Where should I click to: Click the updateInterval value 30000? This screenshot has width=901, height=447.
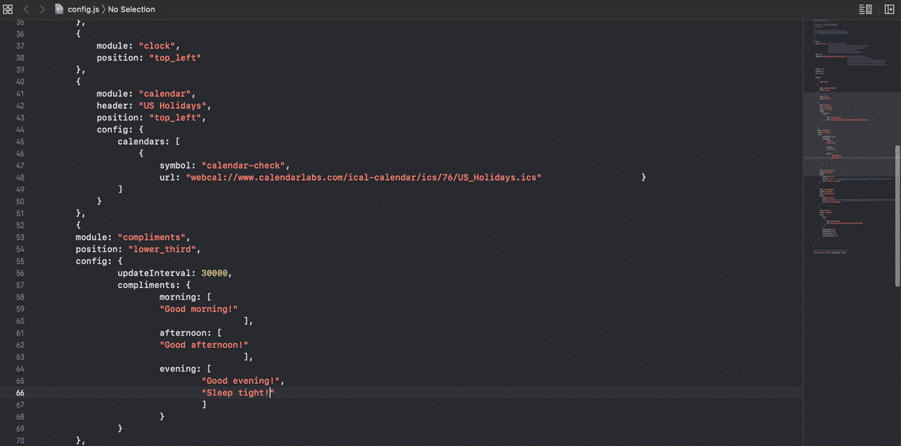[x=215, y=273]
